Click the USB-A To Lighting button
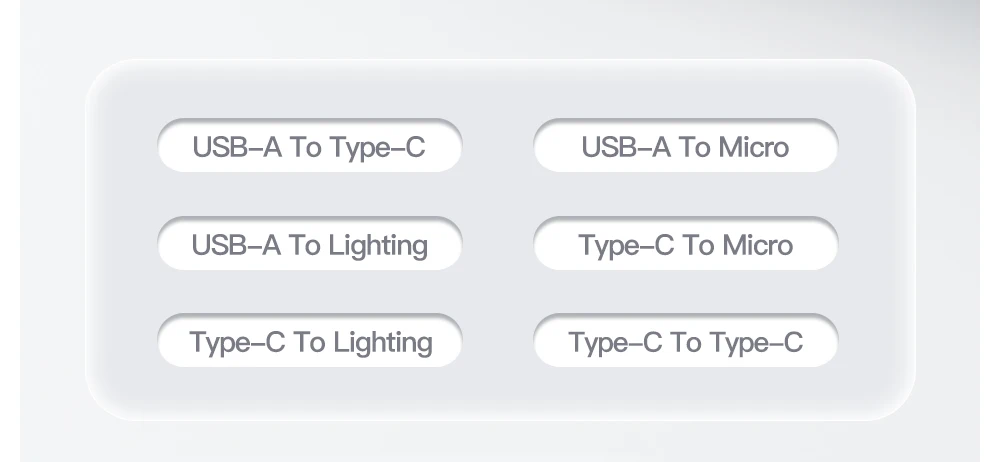The width and height of the screenshot is (1000, 462). 309,245
